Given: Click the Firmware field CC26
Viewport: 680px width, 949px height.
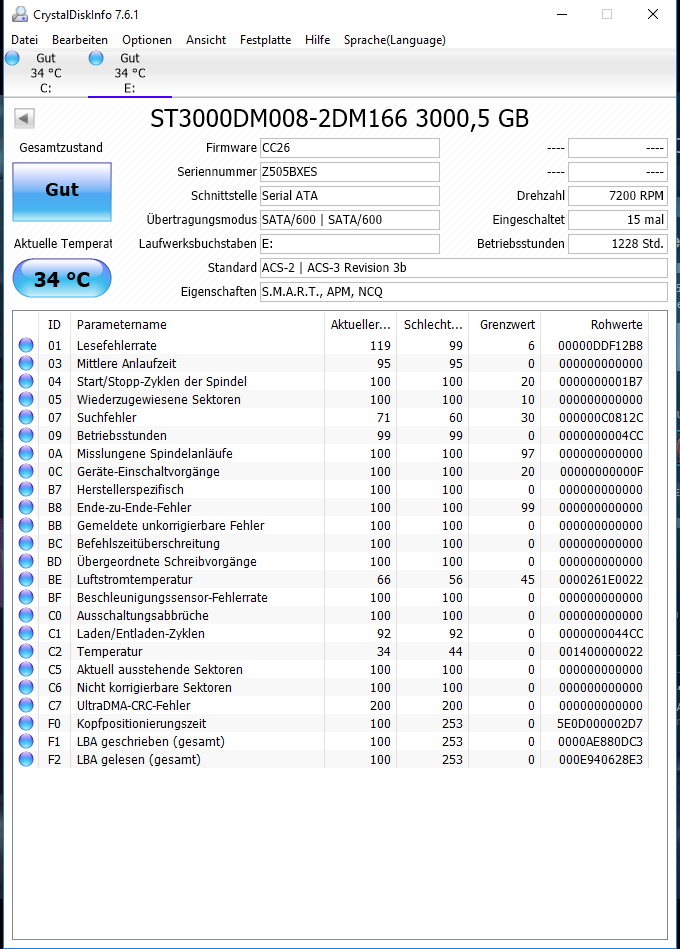Looking at the screenshot, I should click(350, 148).
